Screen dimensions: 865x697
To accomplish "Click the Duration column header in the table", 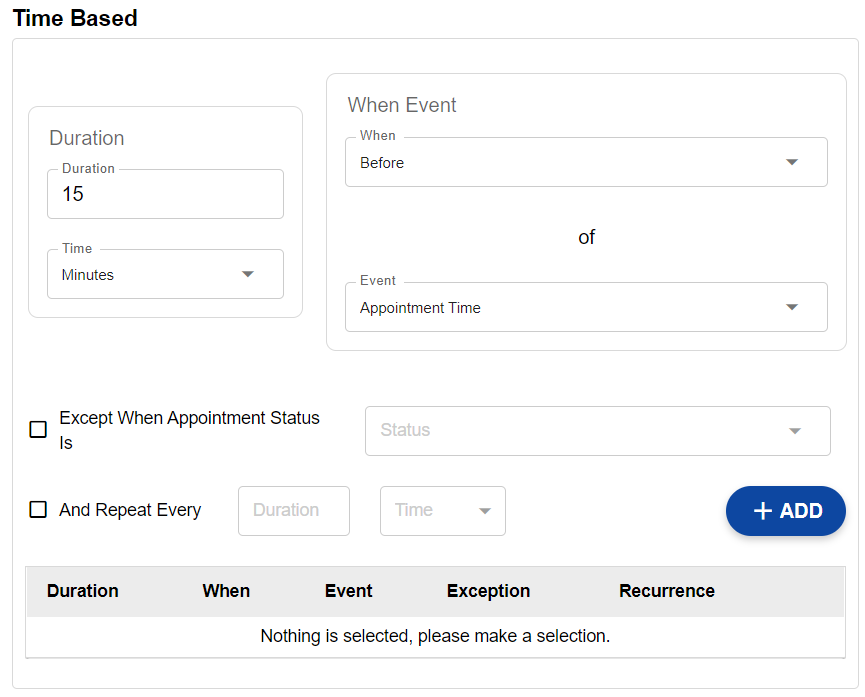I will tap(83, 591).
